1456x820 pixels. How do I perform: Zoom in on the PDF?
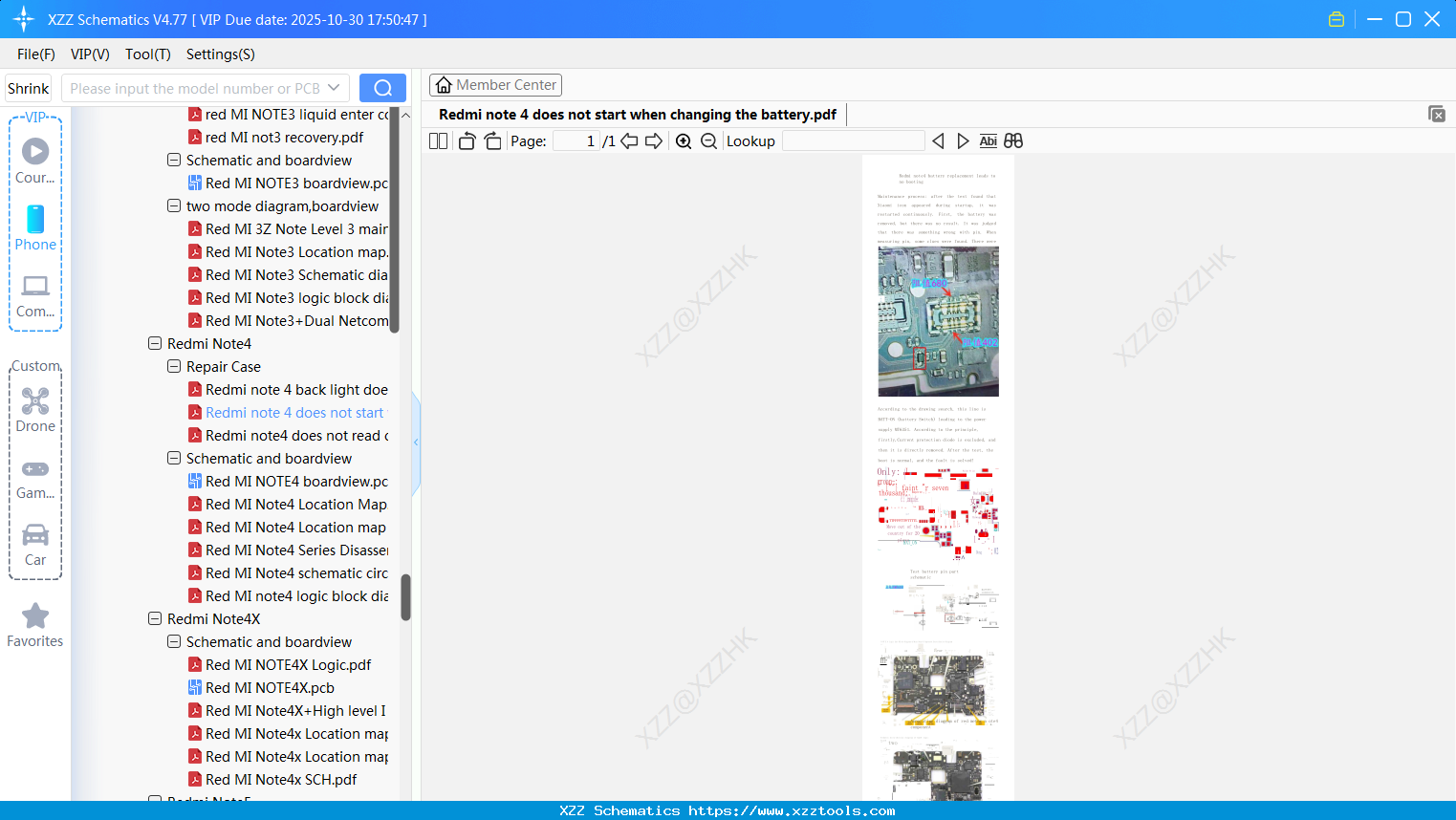pos(684,140)
